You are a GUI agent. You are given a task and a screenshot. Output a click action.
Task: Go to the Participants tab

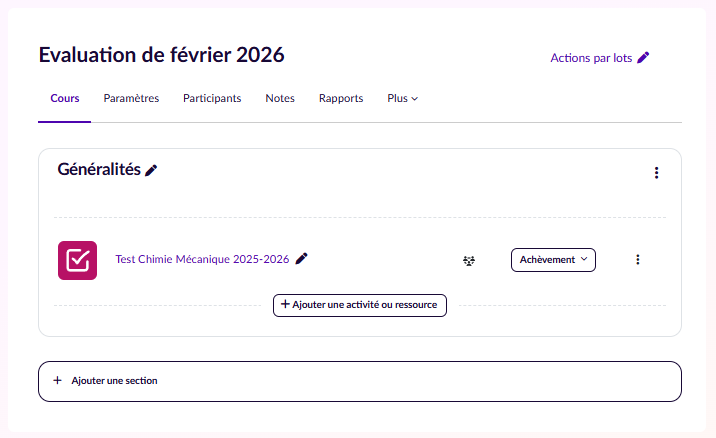(x=212, y=99)
